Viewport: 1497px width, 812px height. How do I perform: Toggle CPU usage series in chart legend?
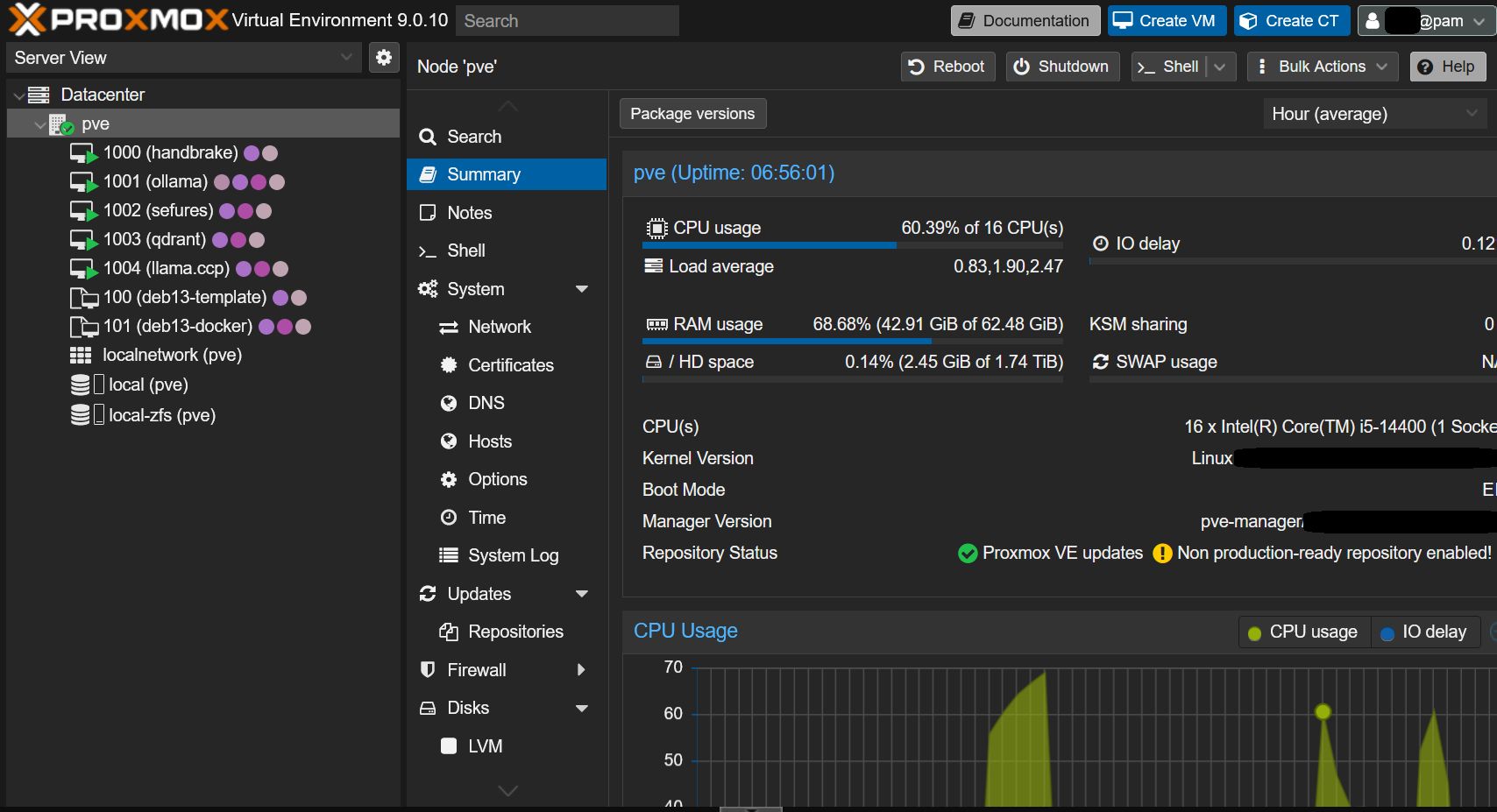coord(1303,632)
